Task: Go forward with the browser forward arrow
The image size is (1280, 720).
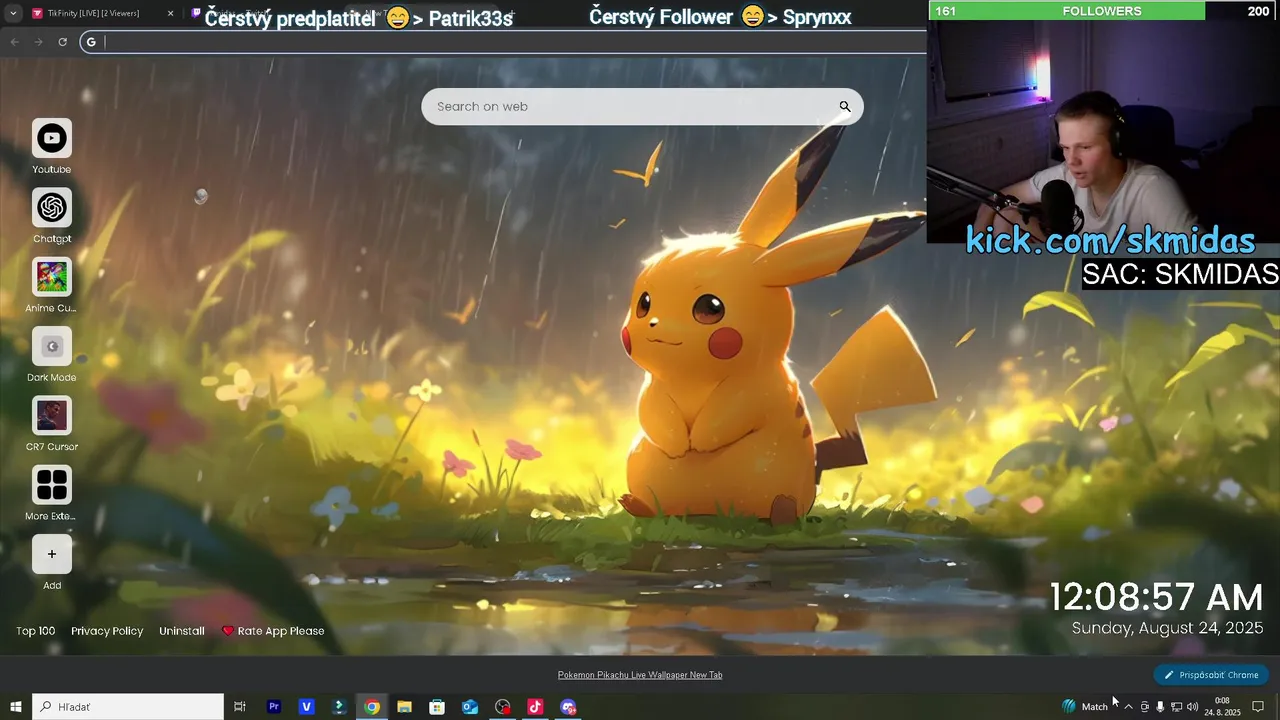Action: (38, 42)
